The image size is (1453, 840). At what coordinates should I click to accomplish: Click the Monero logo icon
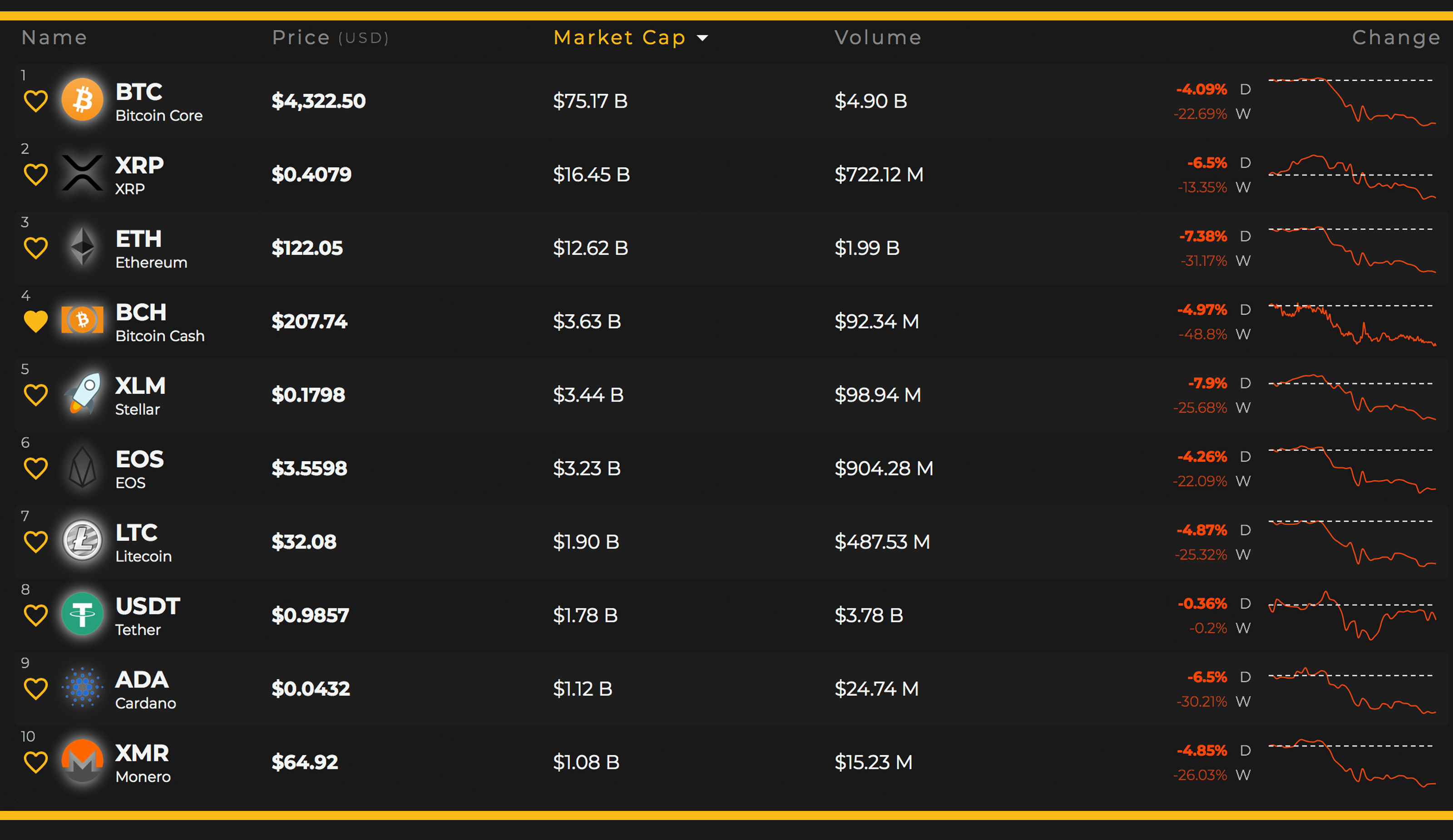coord(83,761)
